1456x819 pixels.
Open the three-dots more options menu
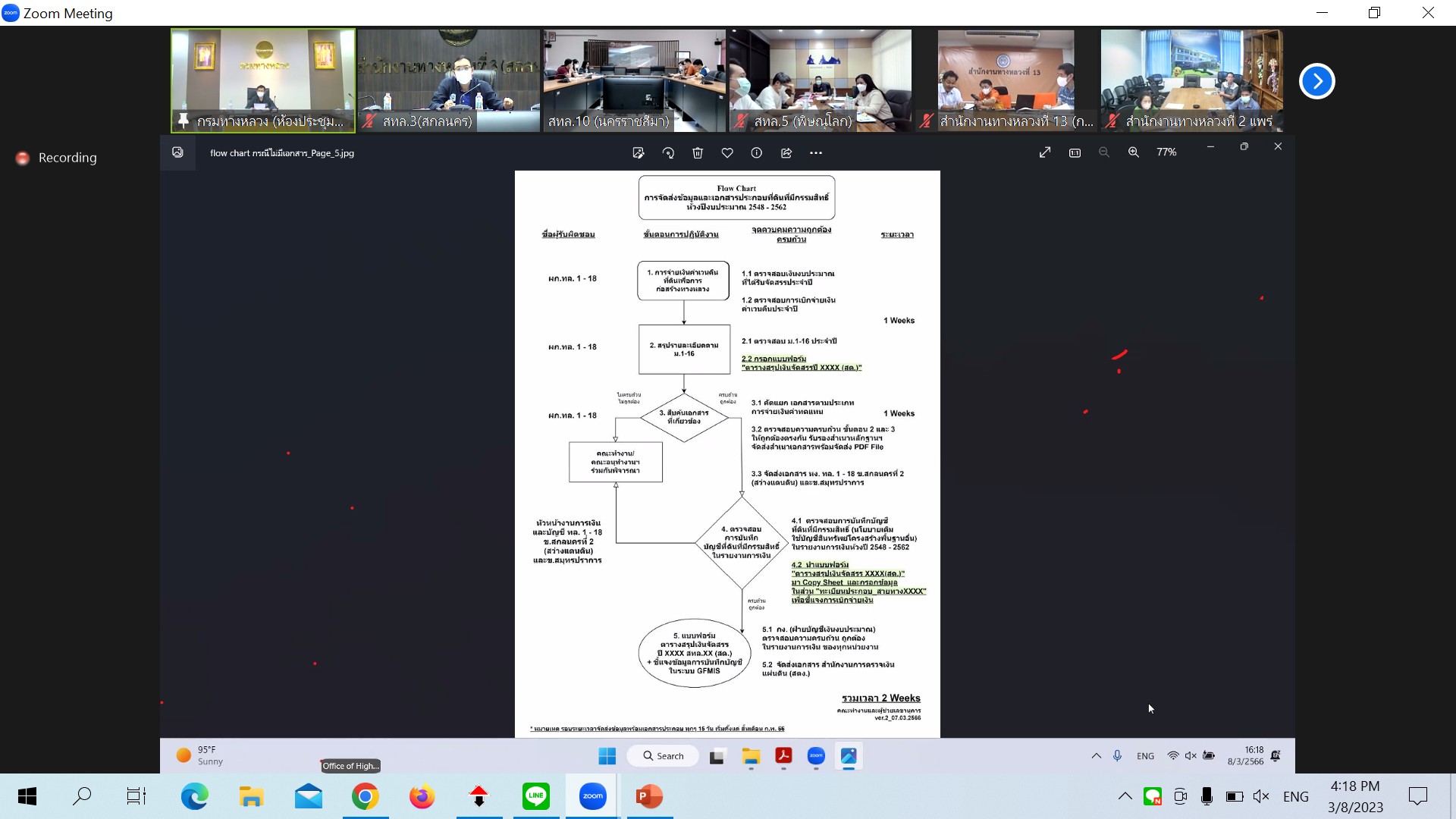(x=816, y=153)
